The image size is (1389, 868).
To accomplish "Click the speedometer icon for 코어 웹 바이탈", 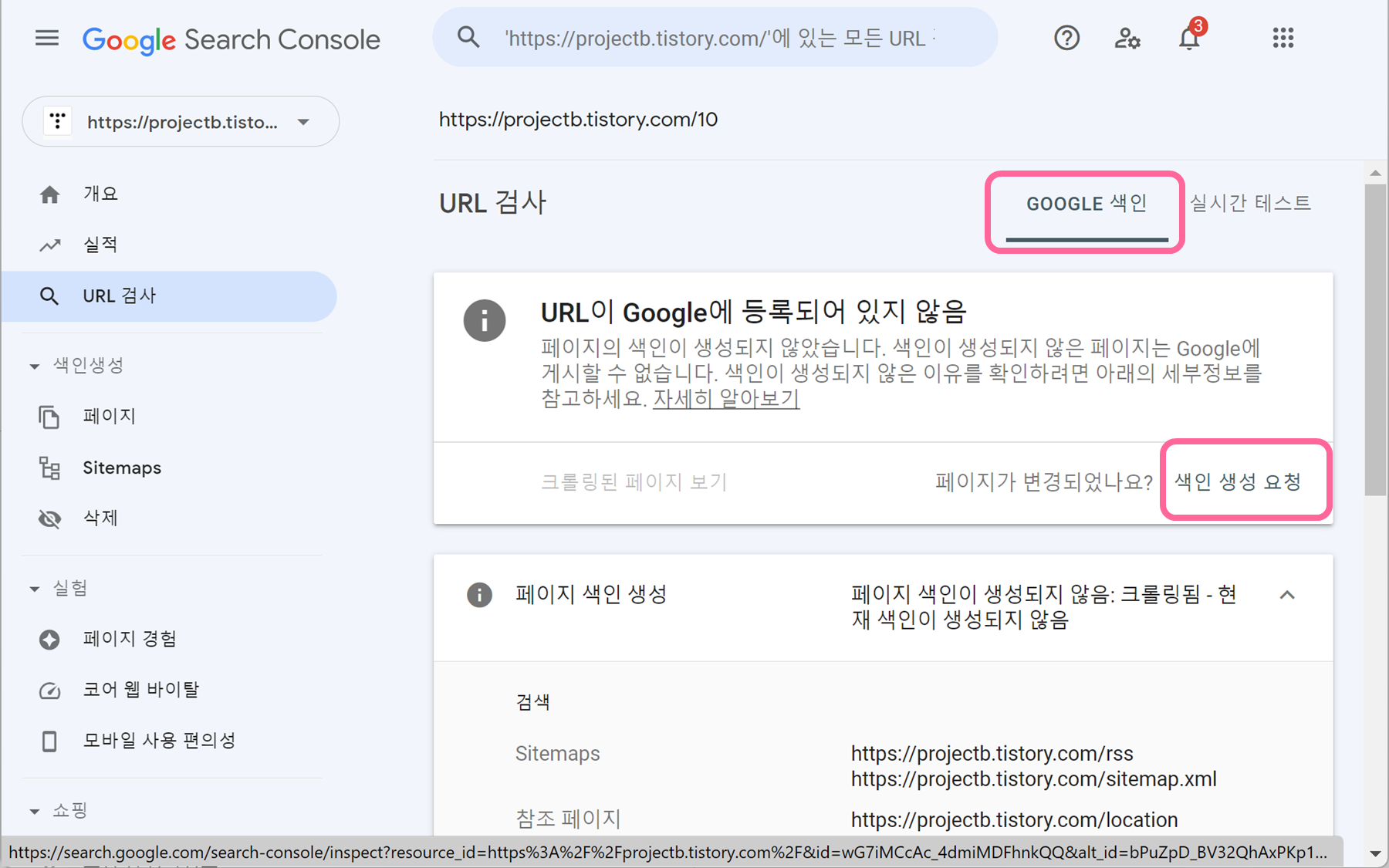I will [49, 690].
